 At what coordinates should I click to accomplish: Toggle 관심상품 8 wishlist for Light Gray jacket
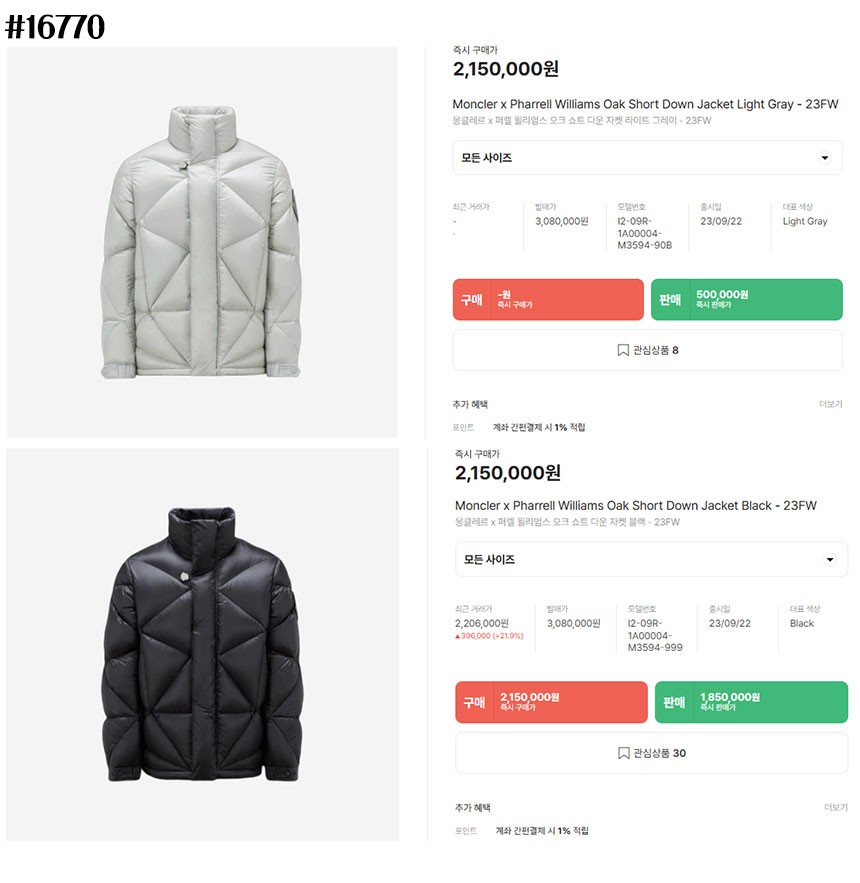click(648, 350)
